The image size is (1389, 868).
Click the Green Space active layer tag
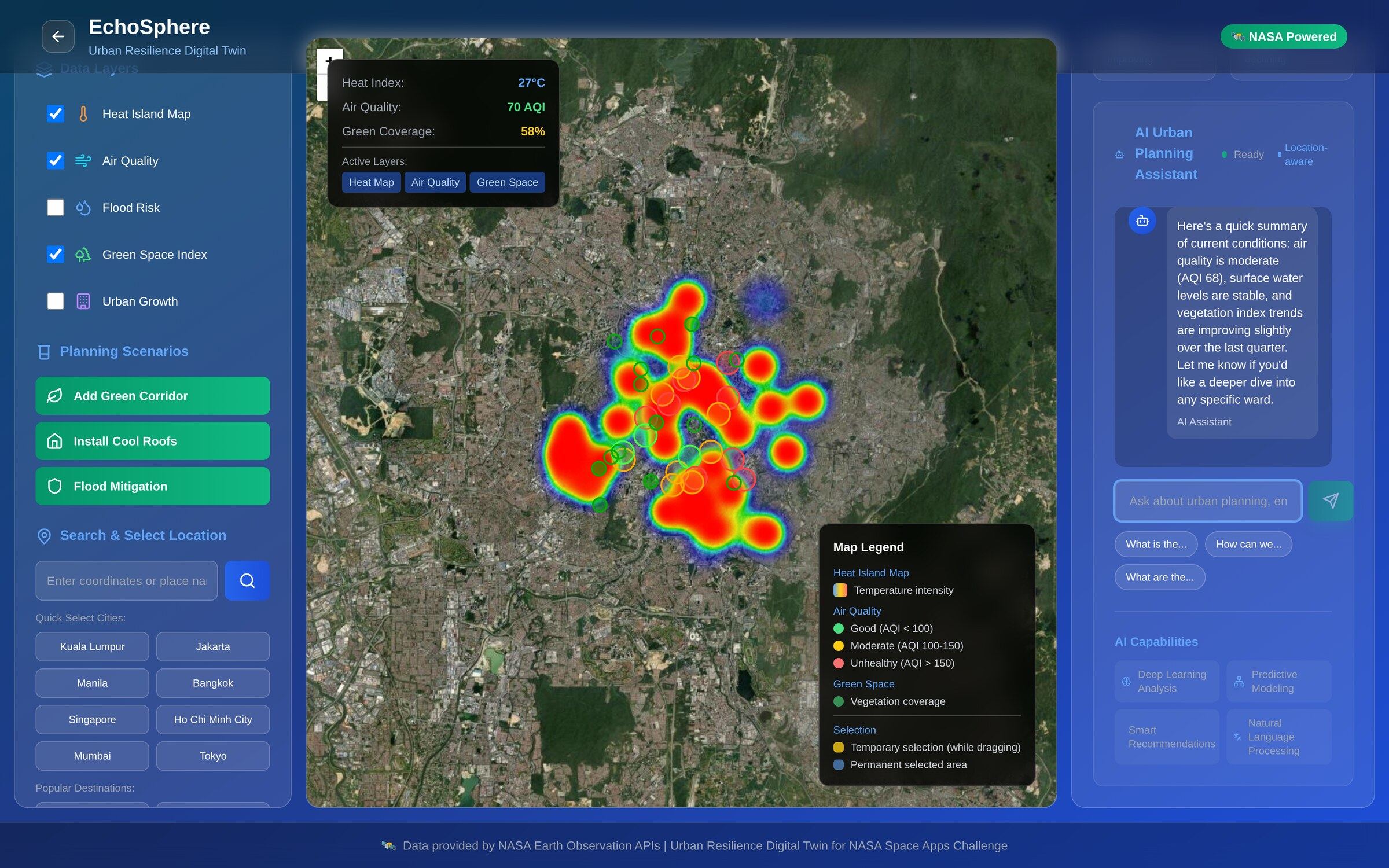pyautogui.click(x=507, y=182)
